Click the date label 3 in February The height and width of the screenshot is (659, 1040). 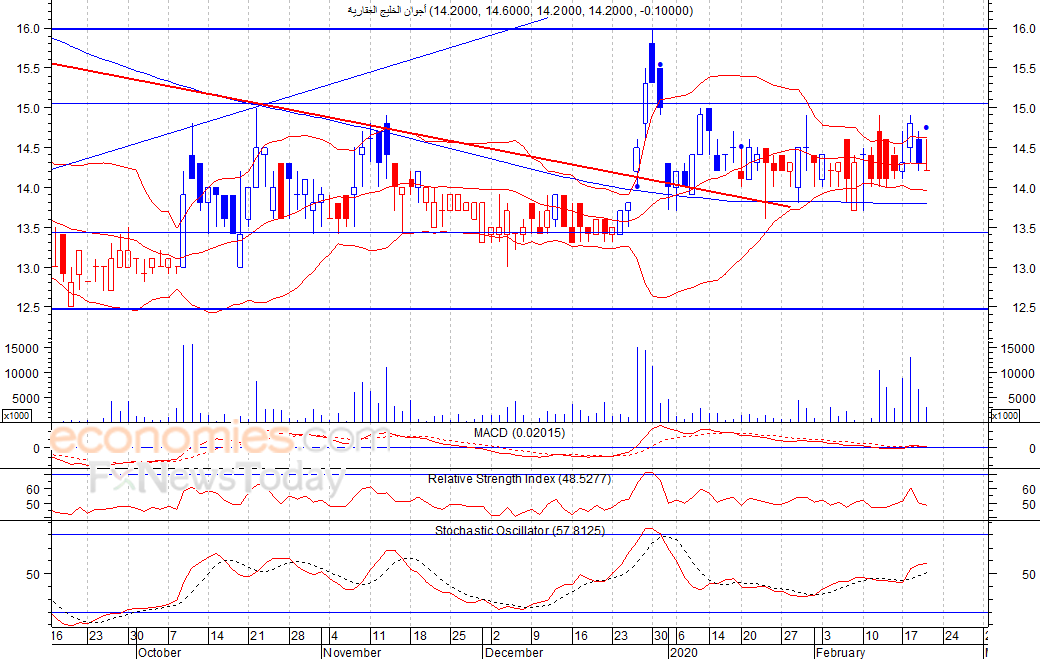(827, 636)
